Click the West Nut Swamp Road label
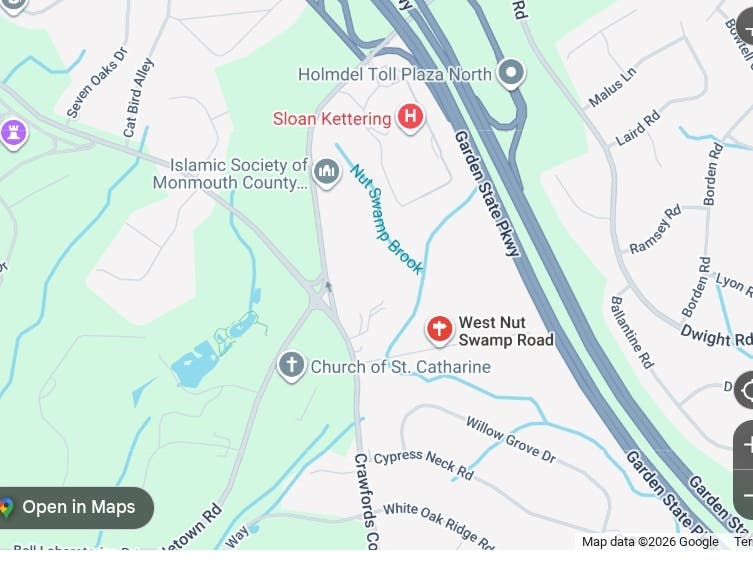 [x=506, y=331]
